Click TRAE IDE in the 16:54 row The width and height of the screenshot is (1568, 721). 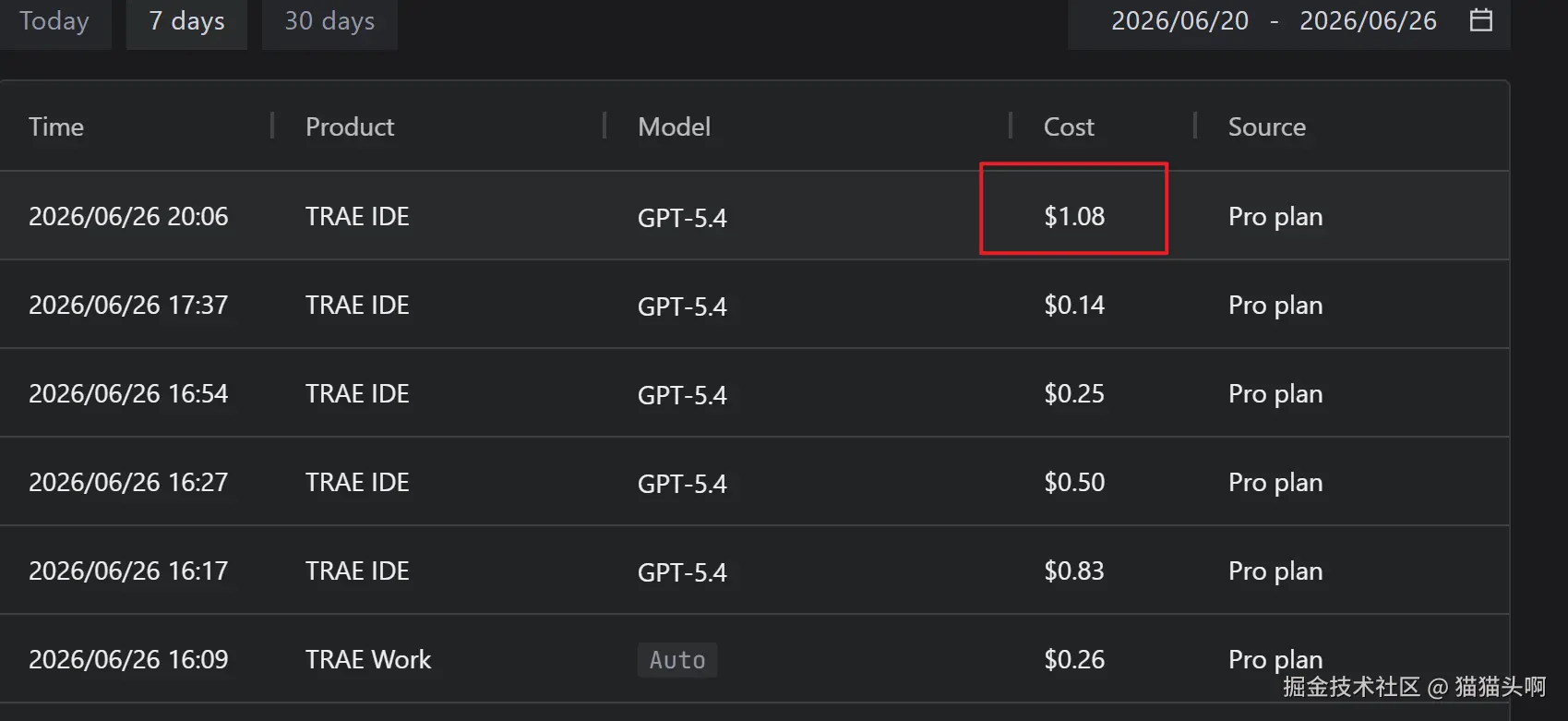tap(357, 393)
